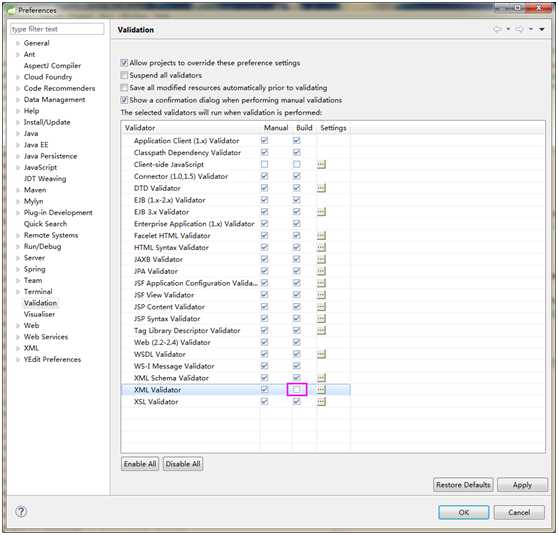Expand the Web Services tree node
The height and width of the screenshot is (535, 558).
pyautogui.click(x=18, y=337)
